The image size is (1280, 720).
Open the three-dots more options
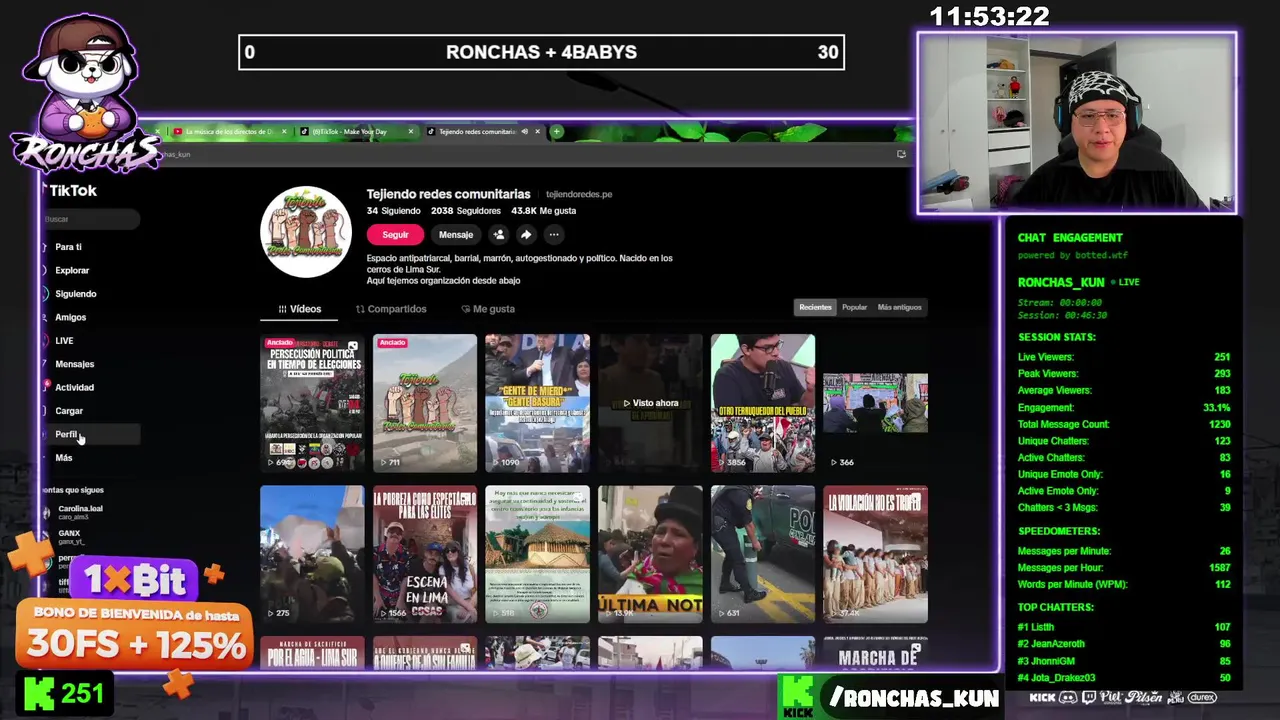[553, 235]
